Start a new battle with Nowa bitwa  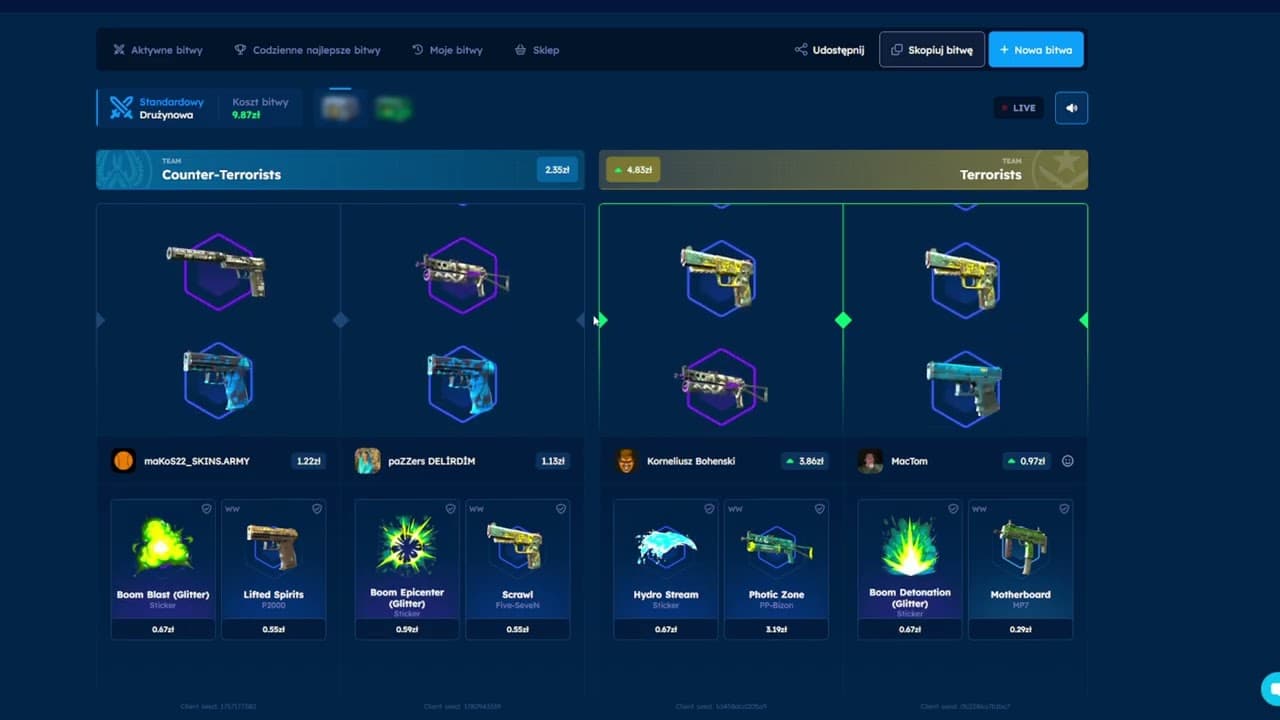1036,50
